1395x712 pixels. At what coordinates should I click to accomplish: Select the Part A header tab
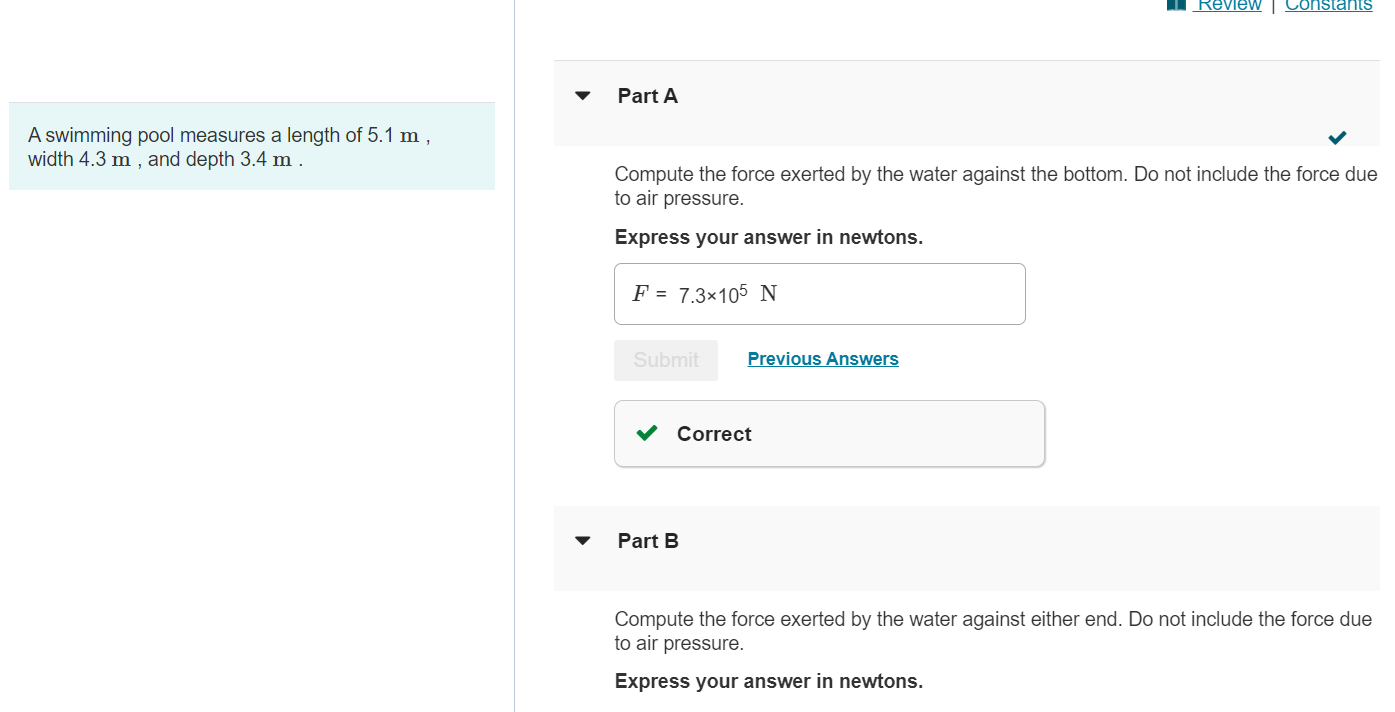647,95
